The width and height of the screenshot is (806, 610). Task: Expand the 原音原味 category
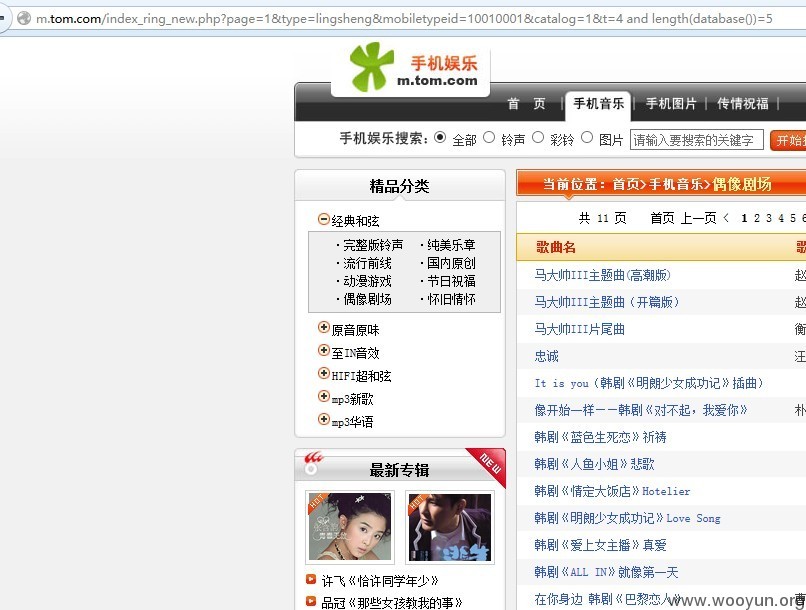[323, 327]
